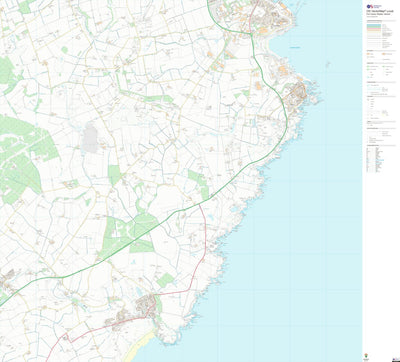Click the road classification colour key bands
The height and width of the screenshot is (362, 400).
(x=374, y=29)
